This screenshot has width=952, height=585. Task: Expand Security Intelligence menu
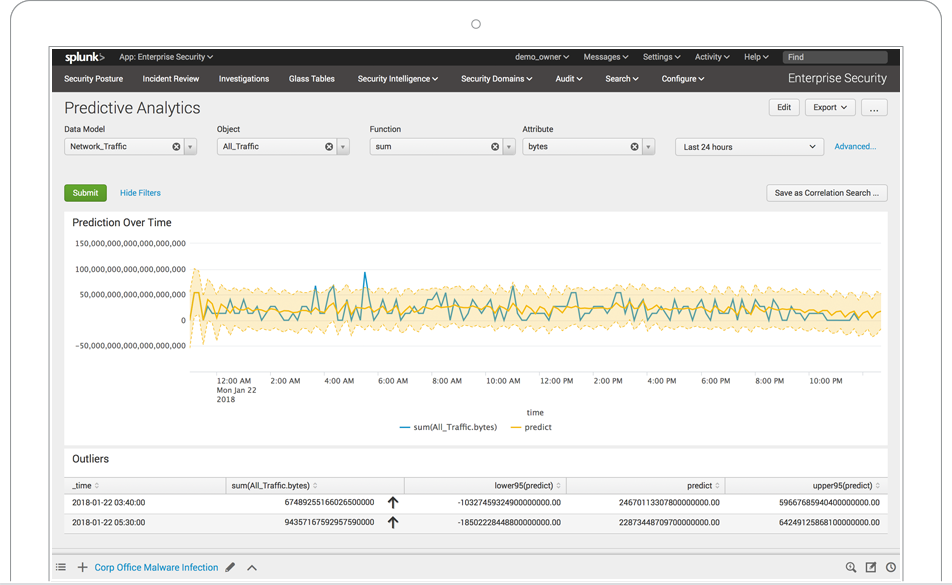(398, 79)
